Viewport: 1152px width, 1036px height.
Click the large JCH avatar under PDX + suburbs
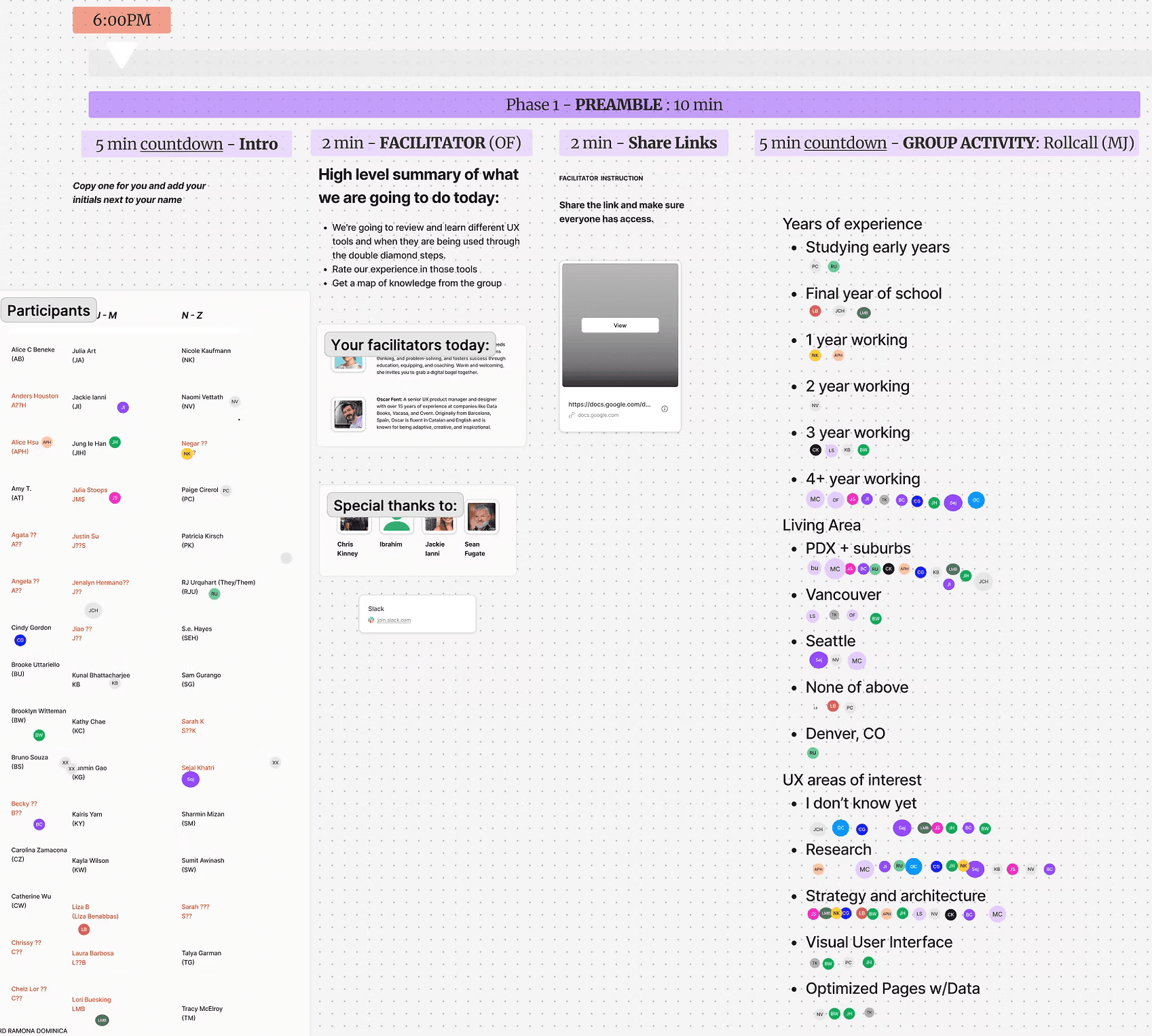point(983,581)
